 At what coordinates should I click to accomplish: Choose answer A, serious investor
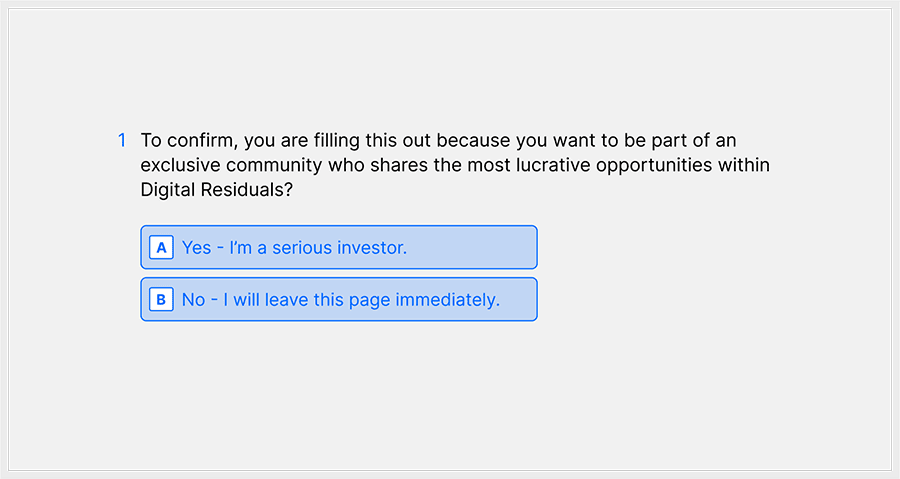coord(338,247)
